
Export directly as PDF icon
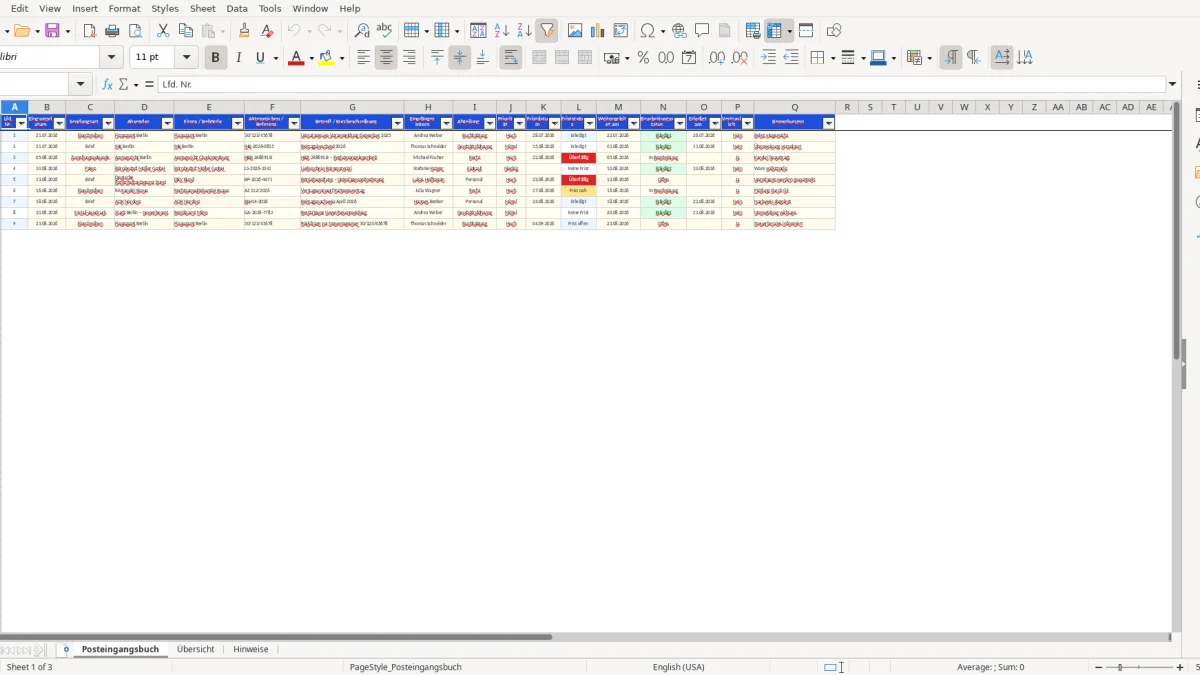coord(89,31)
